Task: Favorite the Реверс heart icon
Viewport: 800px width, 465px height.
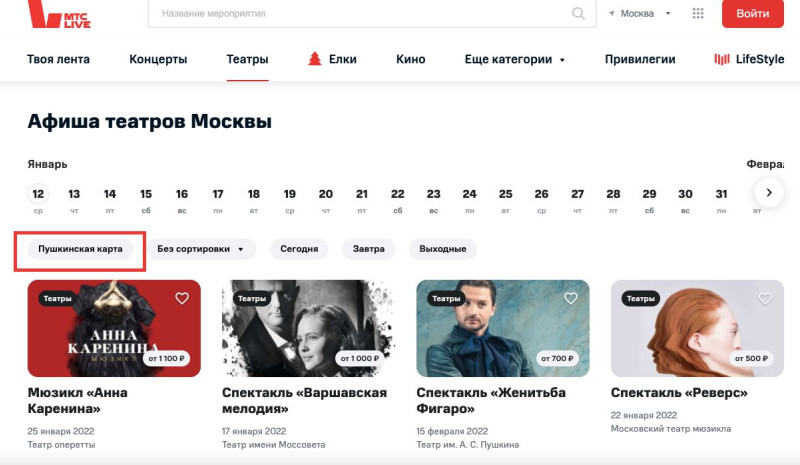Action: tap(765, 298)
